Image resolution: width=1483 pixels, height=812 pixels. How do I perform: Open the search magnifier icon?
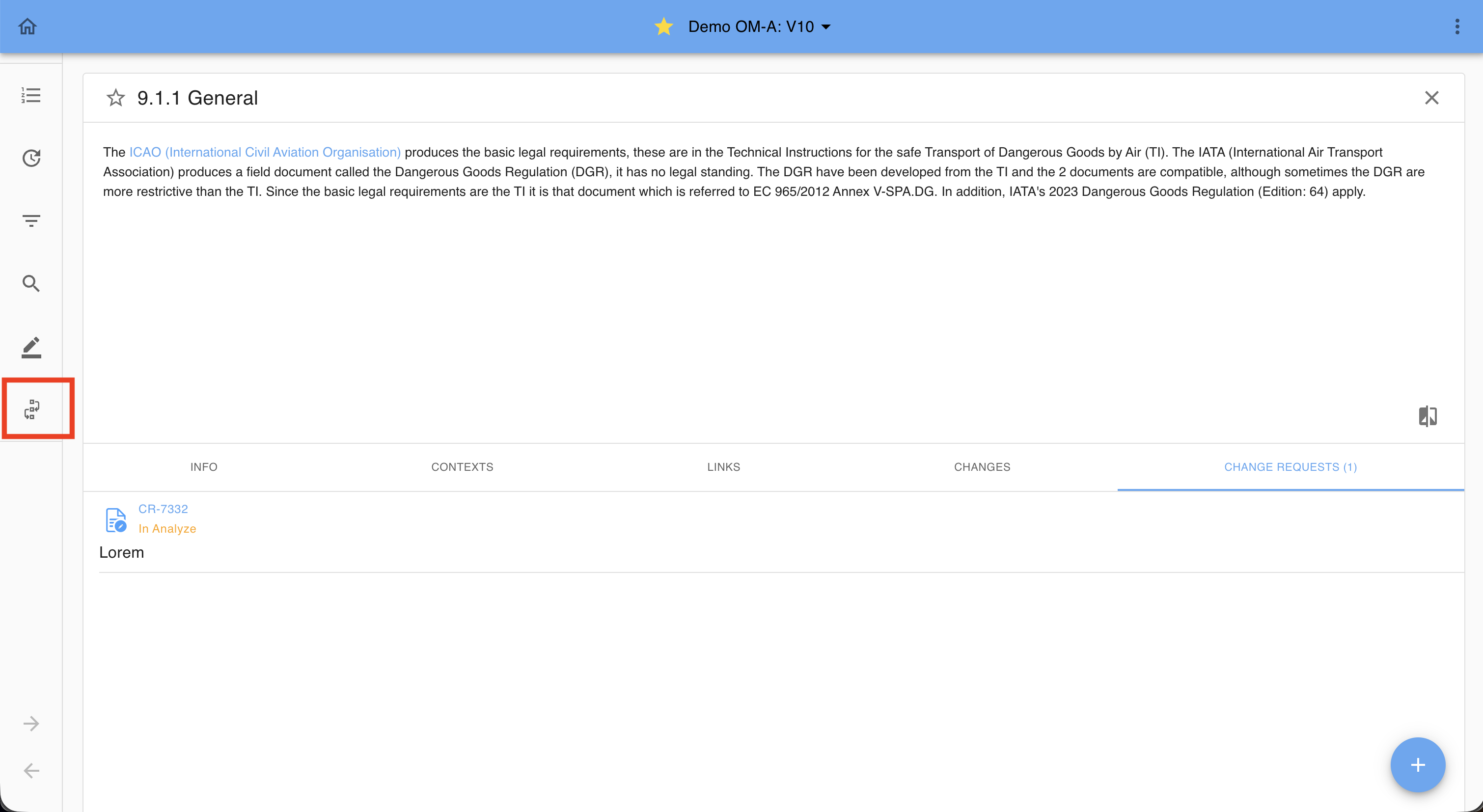31,283
